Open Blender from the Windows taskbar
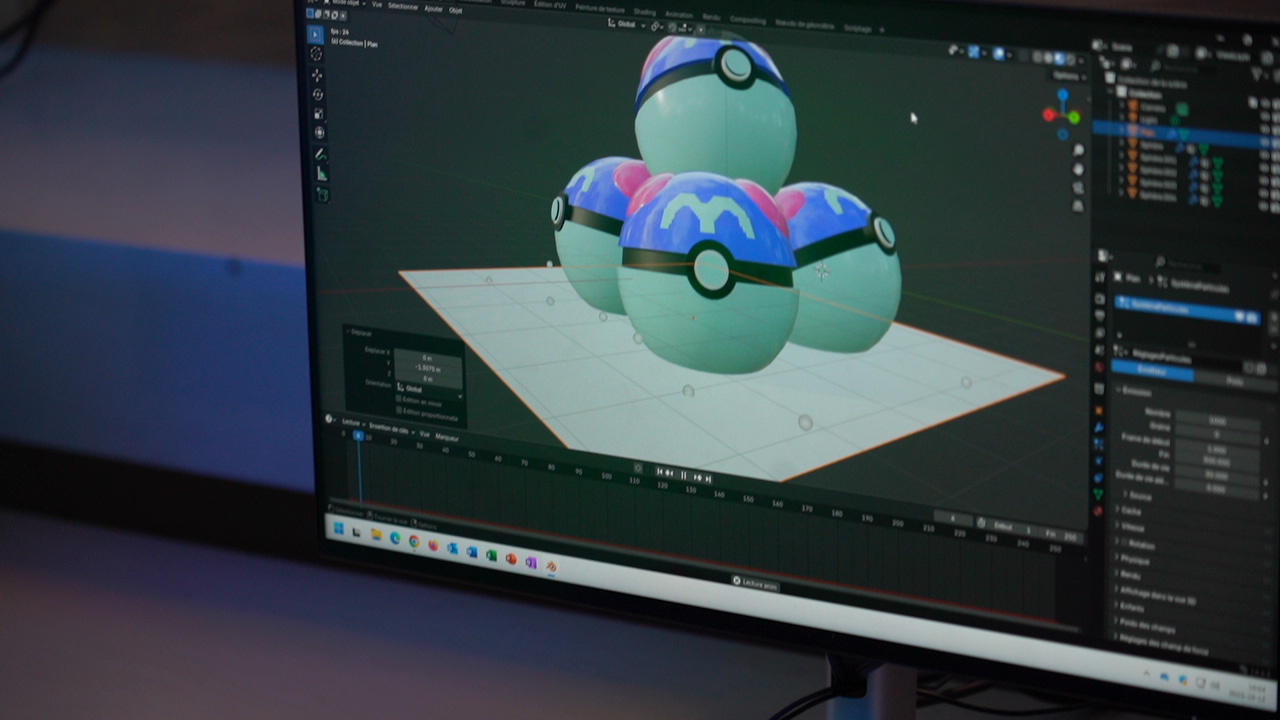Viewport: 1280px width, 720px height. pos(551,566)
